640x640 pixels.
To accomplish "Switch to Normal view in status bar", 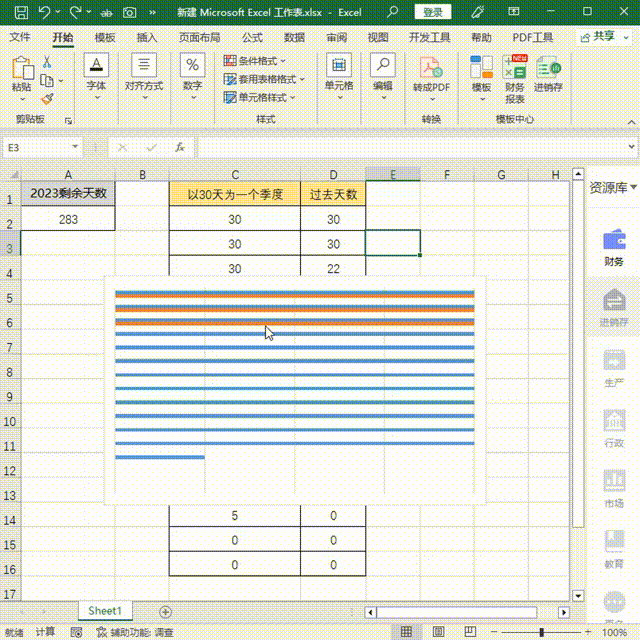I will [x=405, y=632].
